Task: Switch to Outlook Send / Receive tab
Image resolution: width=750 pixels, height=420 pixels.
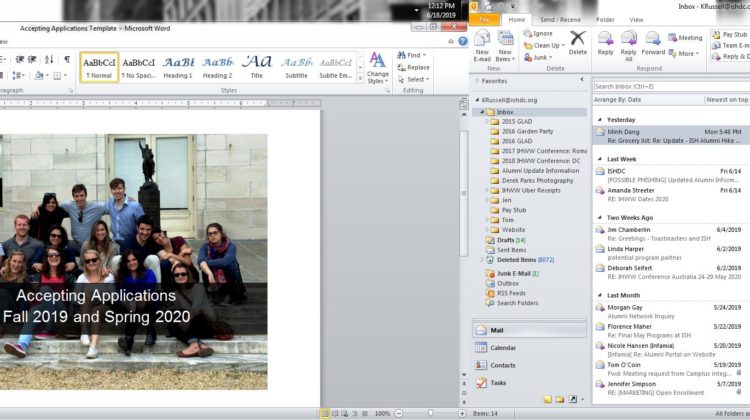Action: pos(560,20)
